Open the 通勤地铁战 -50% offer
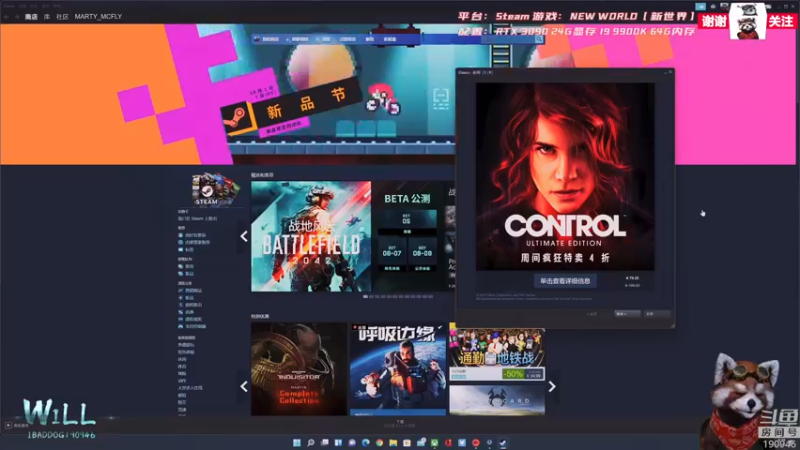The width and height of the screenshot is (800, 450). 497,352
